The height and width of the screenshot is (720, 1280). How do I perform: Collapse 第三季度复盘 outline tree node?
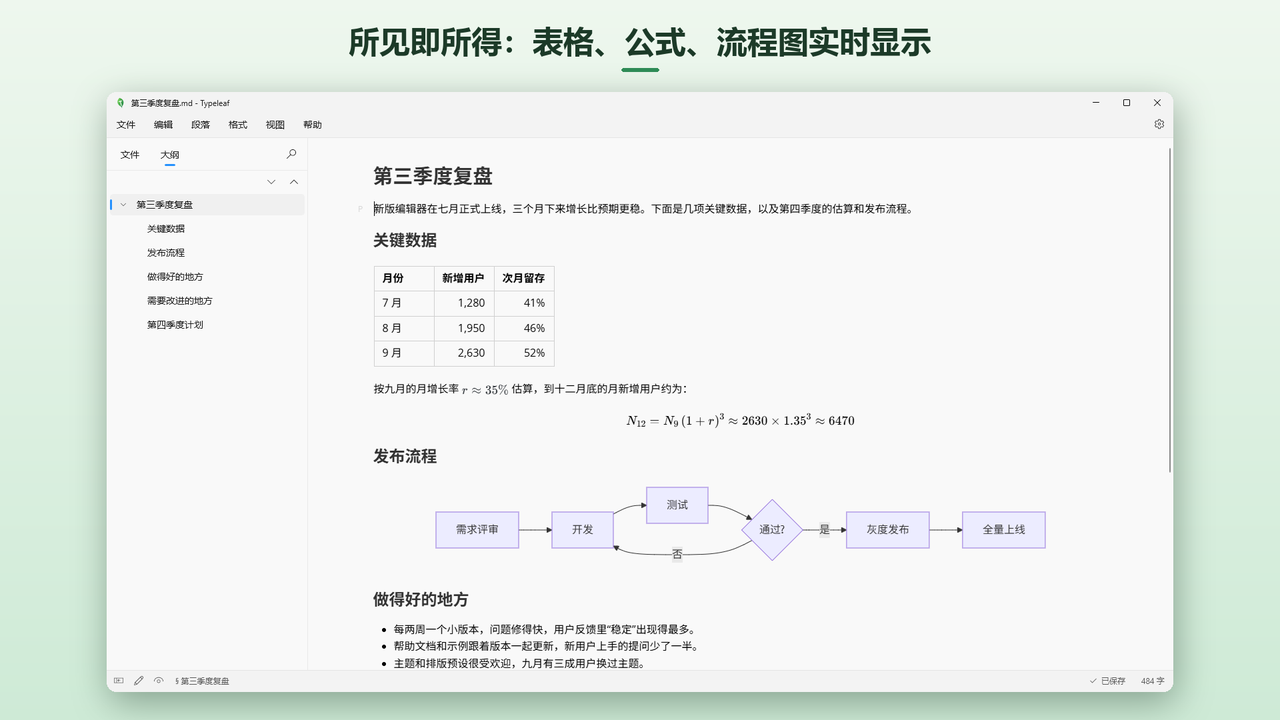pyautogui.click(x=123, y=205)
